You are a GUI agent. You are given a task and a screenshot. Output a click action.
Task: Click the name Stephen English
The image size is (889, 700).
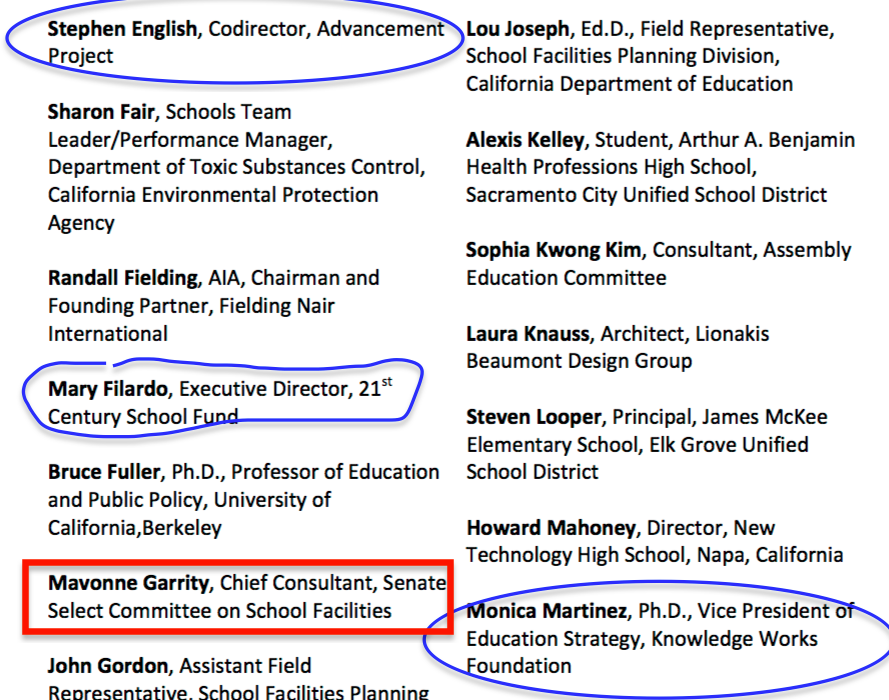(122, 29)
